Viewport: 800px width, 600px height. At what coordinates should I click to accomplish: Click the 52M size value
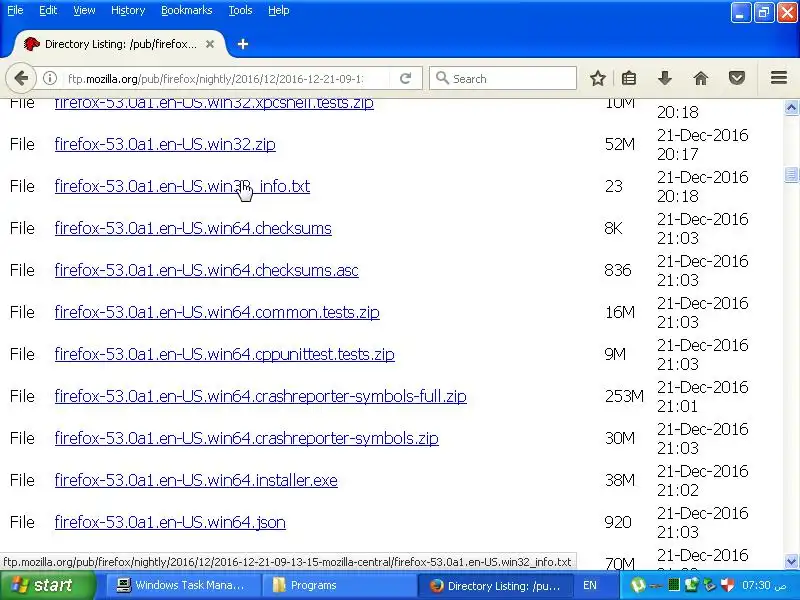click(619, 144)
